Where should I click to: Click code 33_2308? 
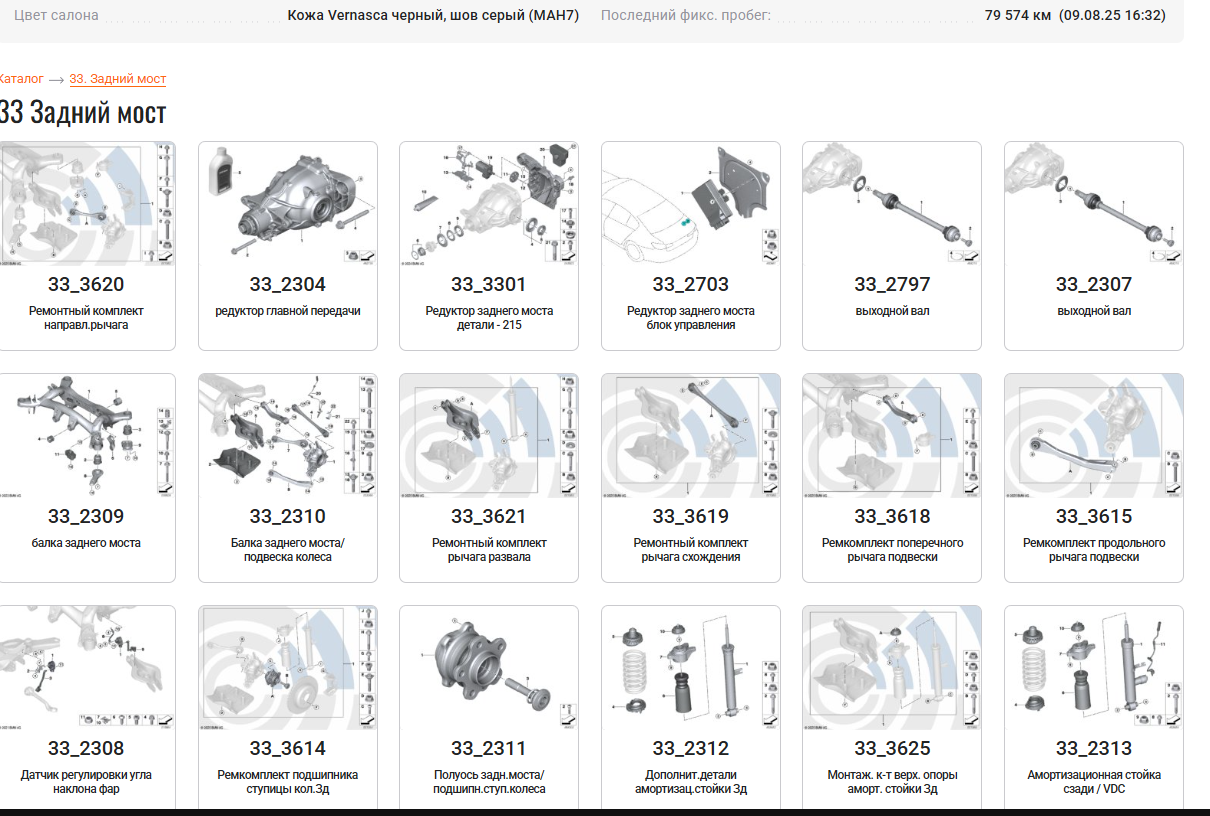86,748
